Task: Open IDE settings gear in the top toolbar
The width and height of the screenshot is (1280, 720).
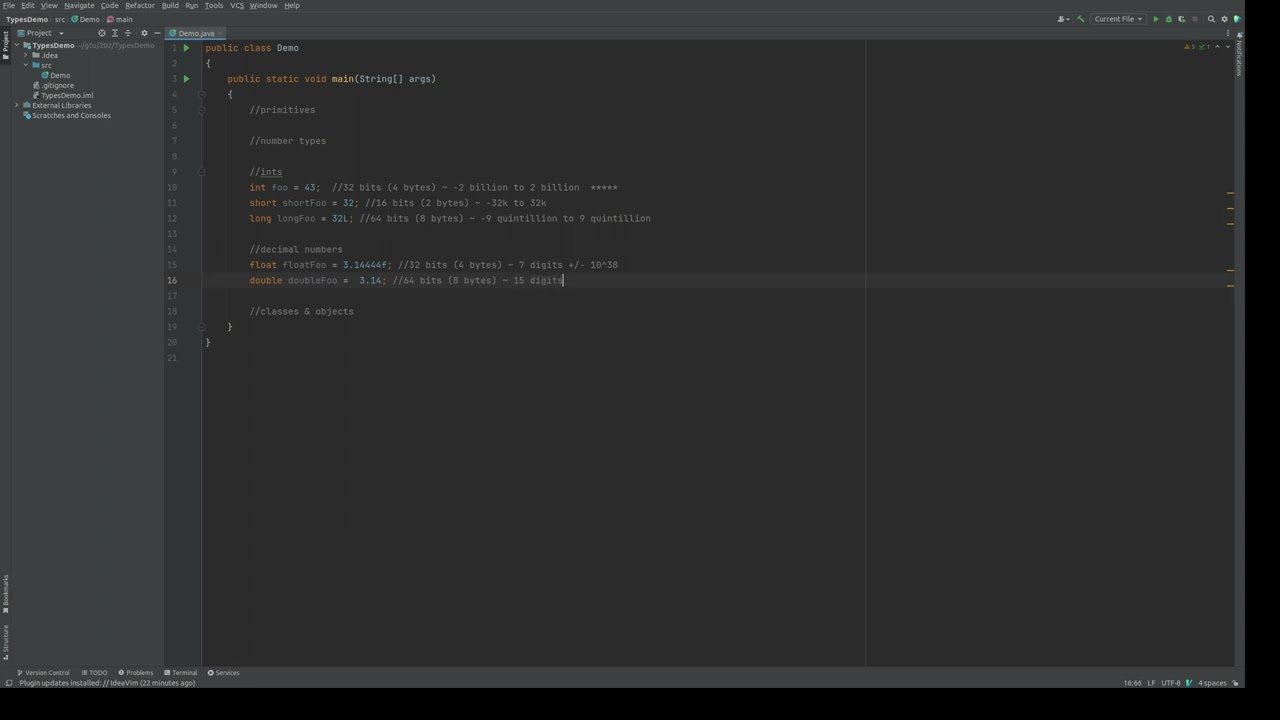Action: (1224, 19)
